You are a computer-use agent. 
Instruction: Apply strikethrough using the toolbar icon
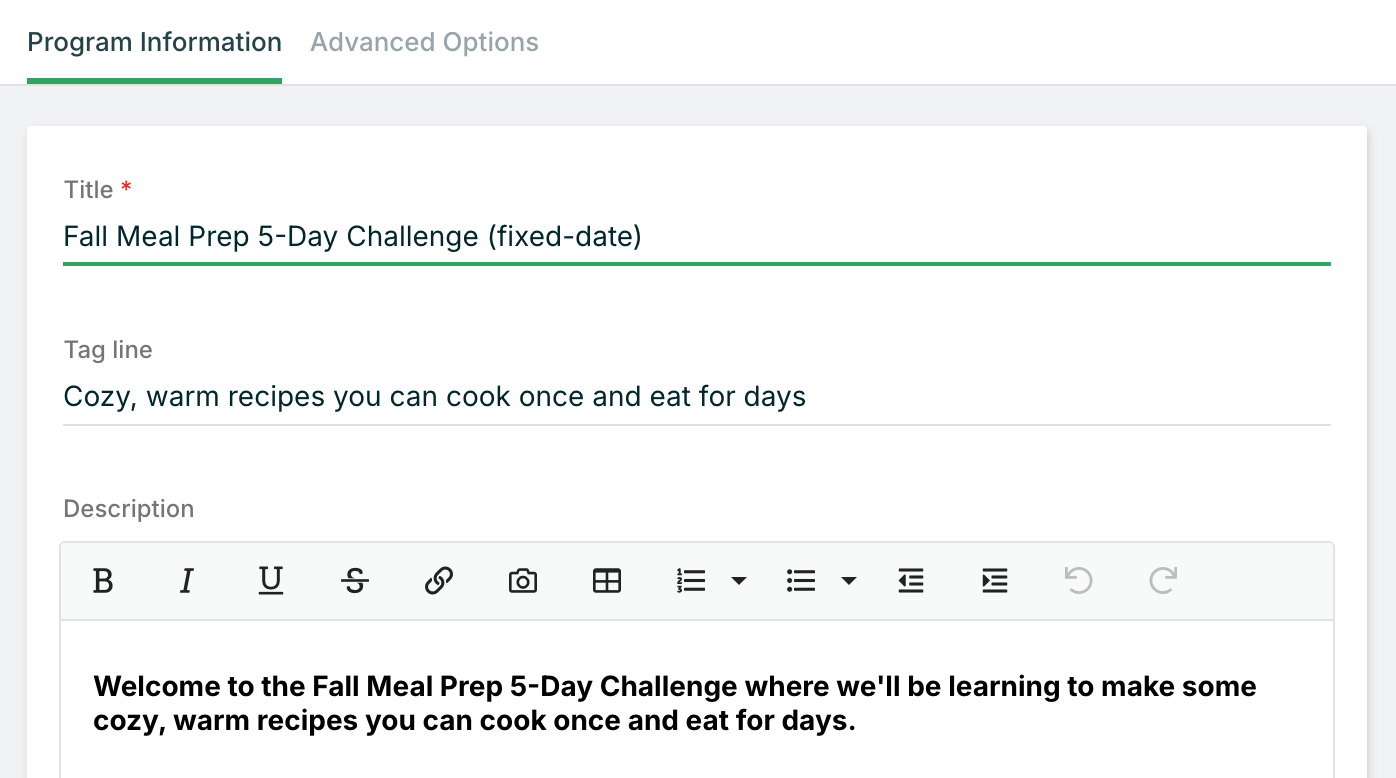pos(355,581)
